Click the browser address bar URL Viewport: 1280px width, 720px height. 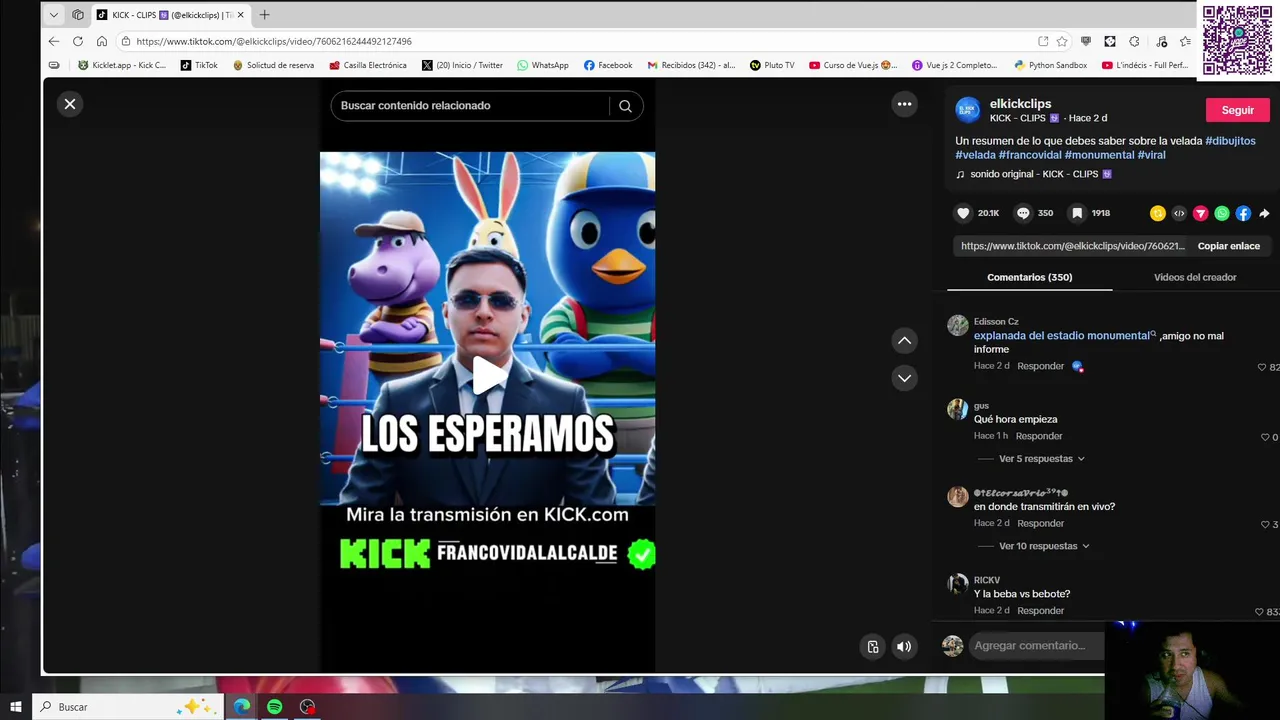pyautogui.click(x=274, y=42)
